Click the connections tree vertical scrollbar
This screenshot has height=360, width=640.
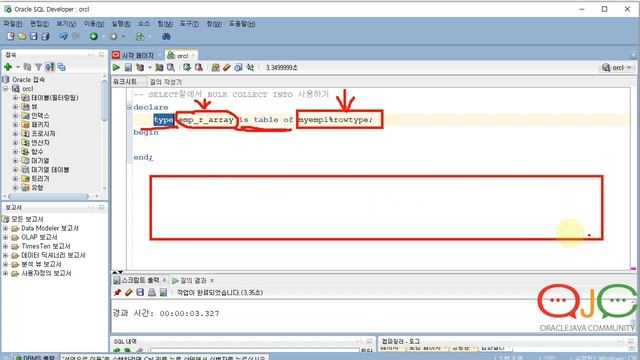104,100
